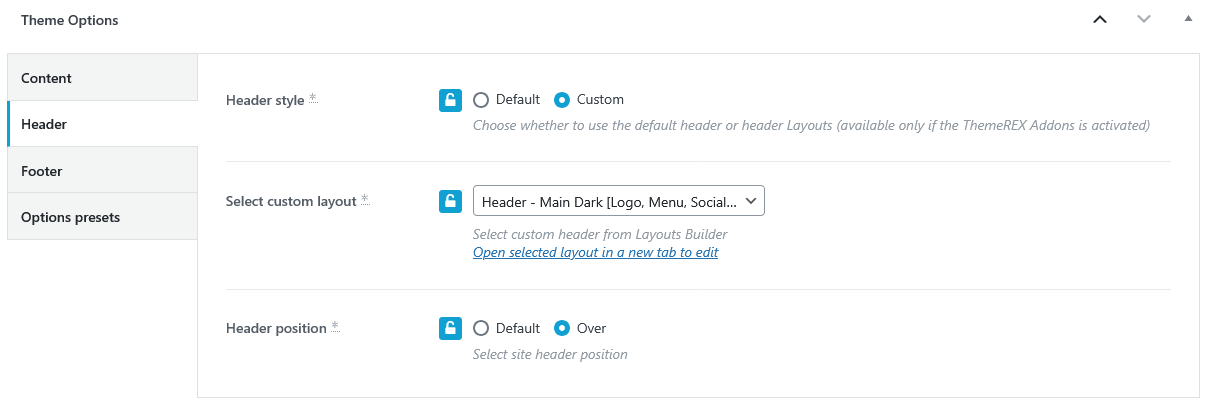The width and height of the screenshot is (1206, 406).
Task: Open selected layout in a new tab link
Action: 595,253
